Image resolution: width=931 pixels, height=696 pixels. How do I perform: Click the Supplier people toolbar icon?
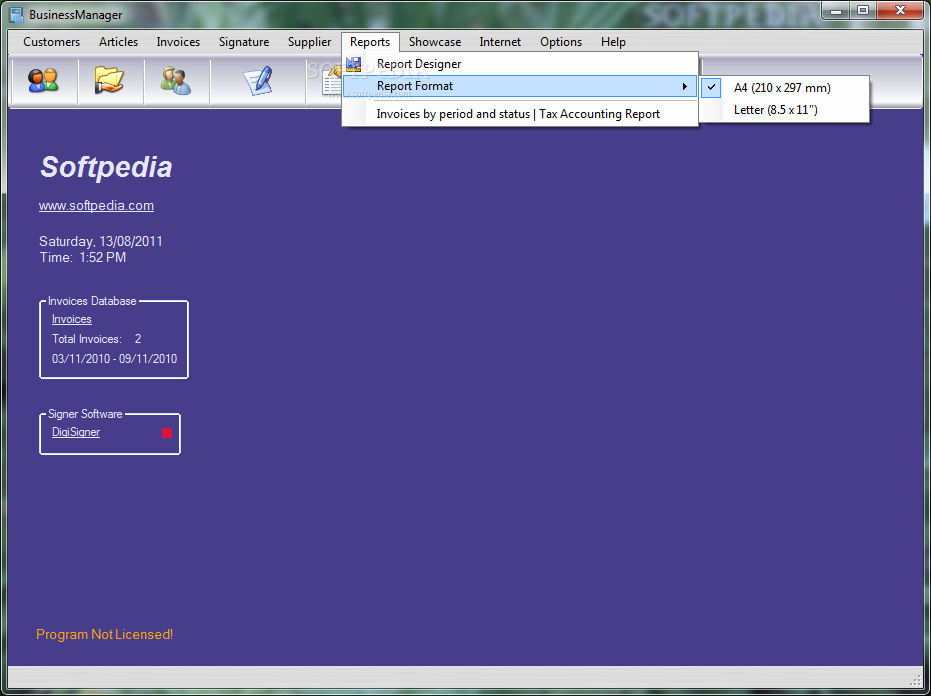pos(176,81)
